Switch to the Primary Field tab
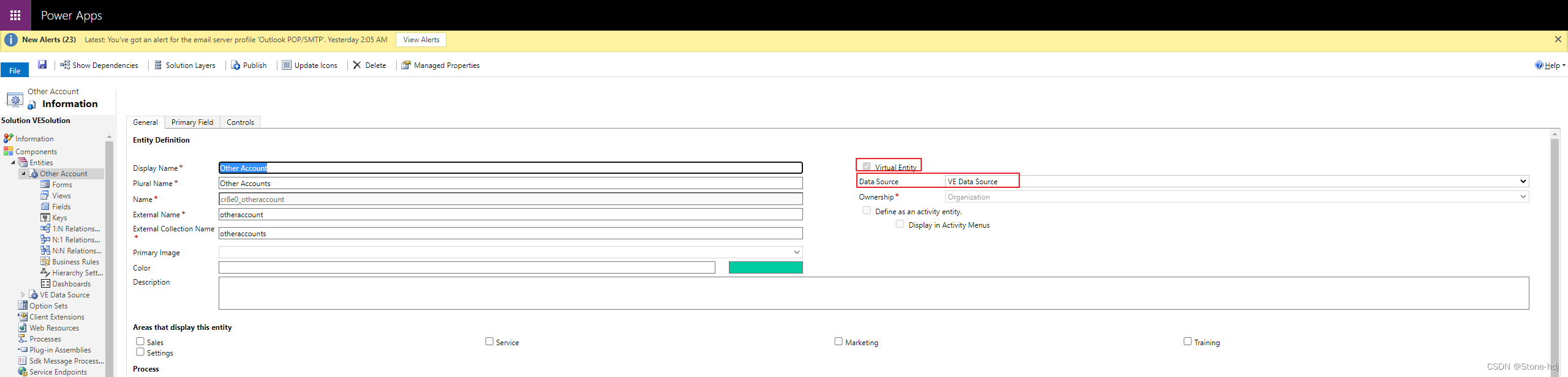Image resolution: width=1568 pixels, height=377 pixels. [x=192, y=122]
